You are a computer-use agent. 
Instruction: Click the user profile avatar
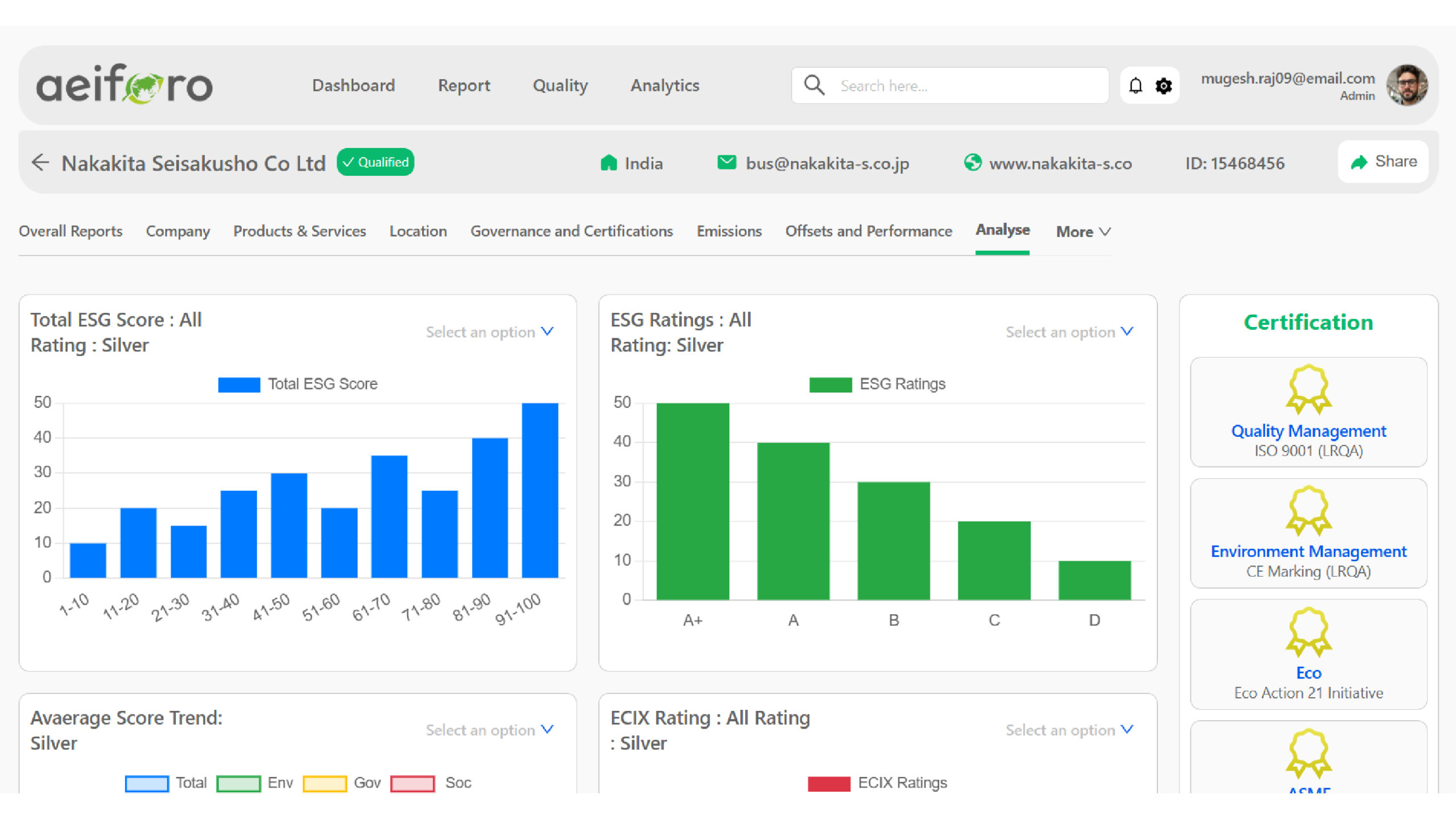[1407, 85]
